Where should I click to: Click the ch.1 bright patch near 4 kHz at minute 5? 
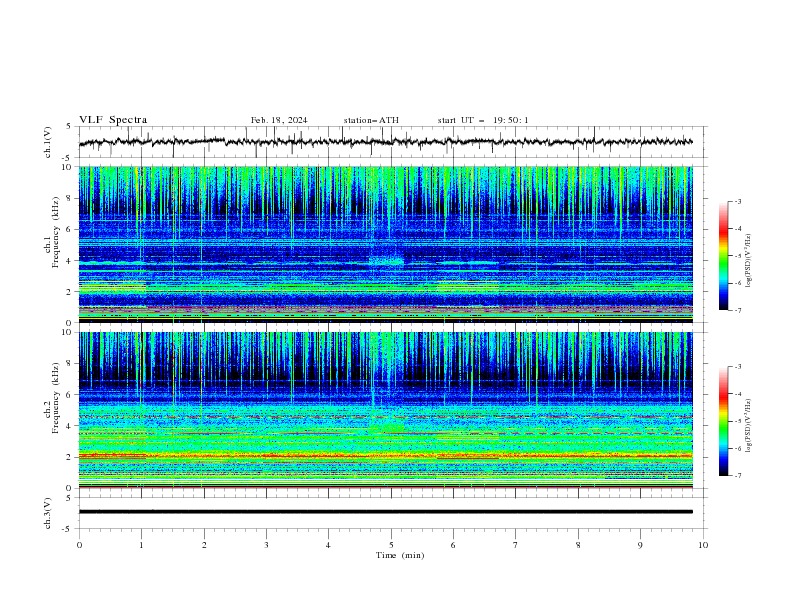click(x=386, y=260)
